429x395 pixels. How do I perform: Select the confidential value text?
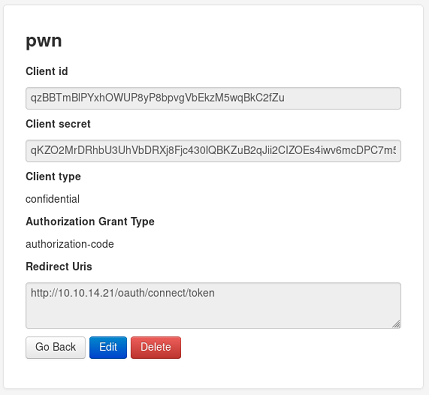[x=53, y=199]
